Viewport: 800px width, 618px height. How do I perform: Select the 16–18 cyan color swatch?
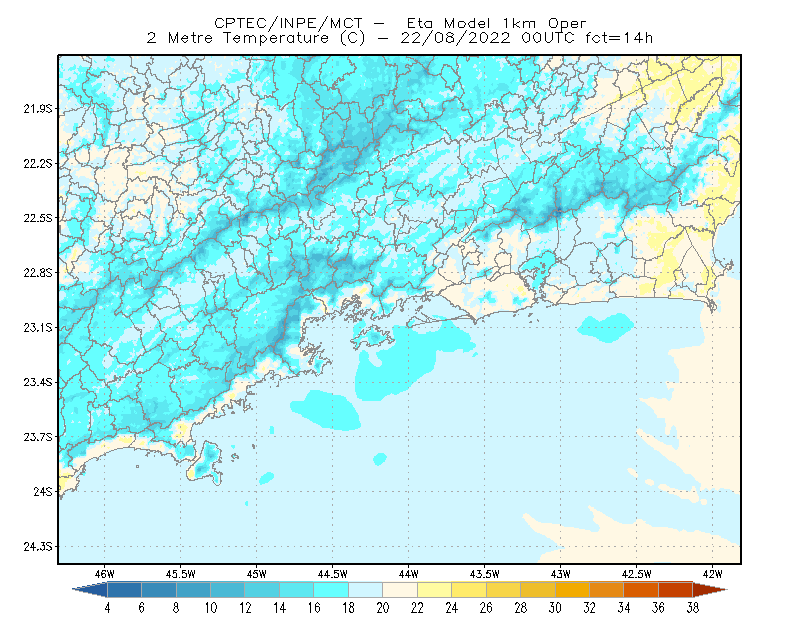[331, 590]
